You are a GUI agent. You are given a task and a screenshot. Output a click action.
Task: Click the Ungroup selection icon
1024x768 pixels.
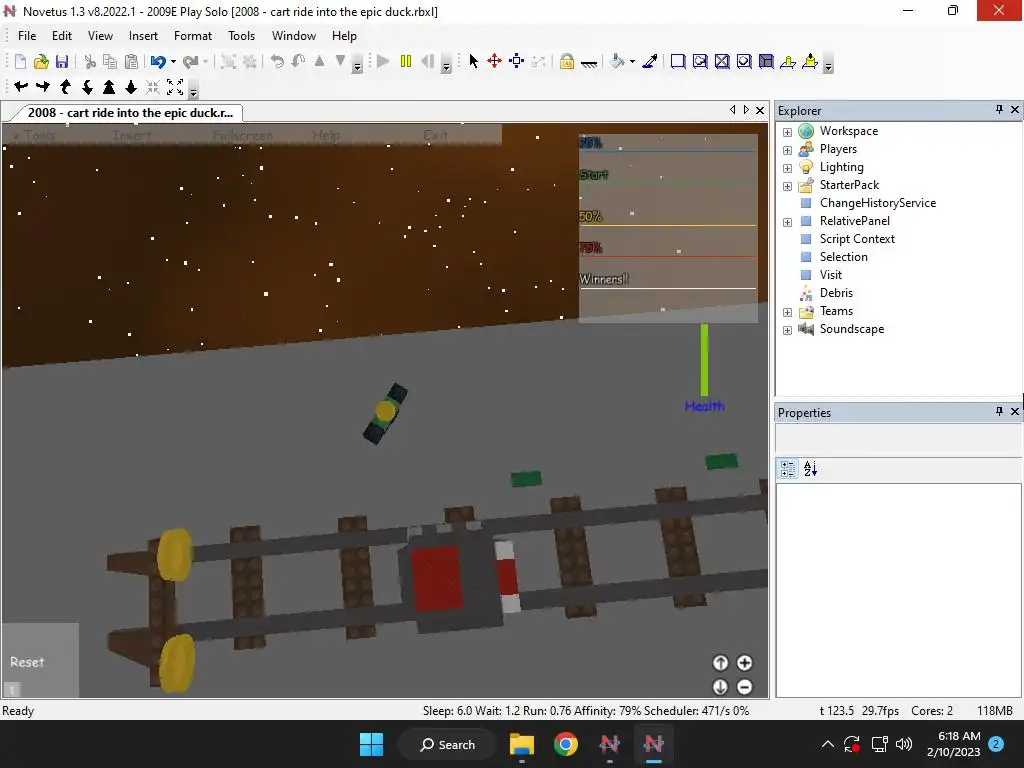[249, 61]
